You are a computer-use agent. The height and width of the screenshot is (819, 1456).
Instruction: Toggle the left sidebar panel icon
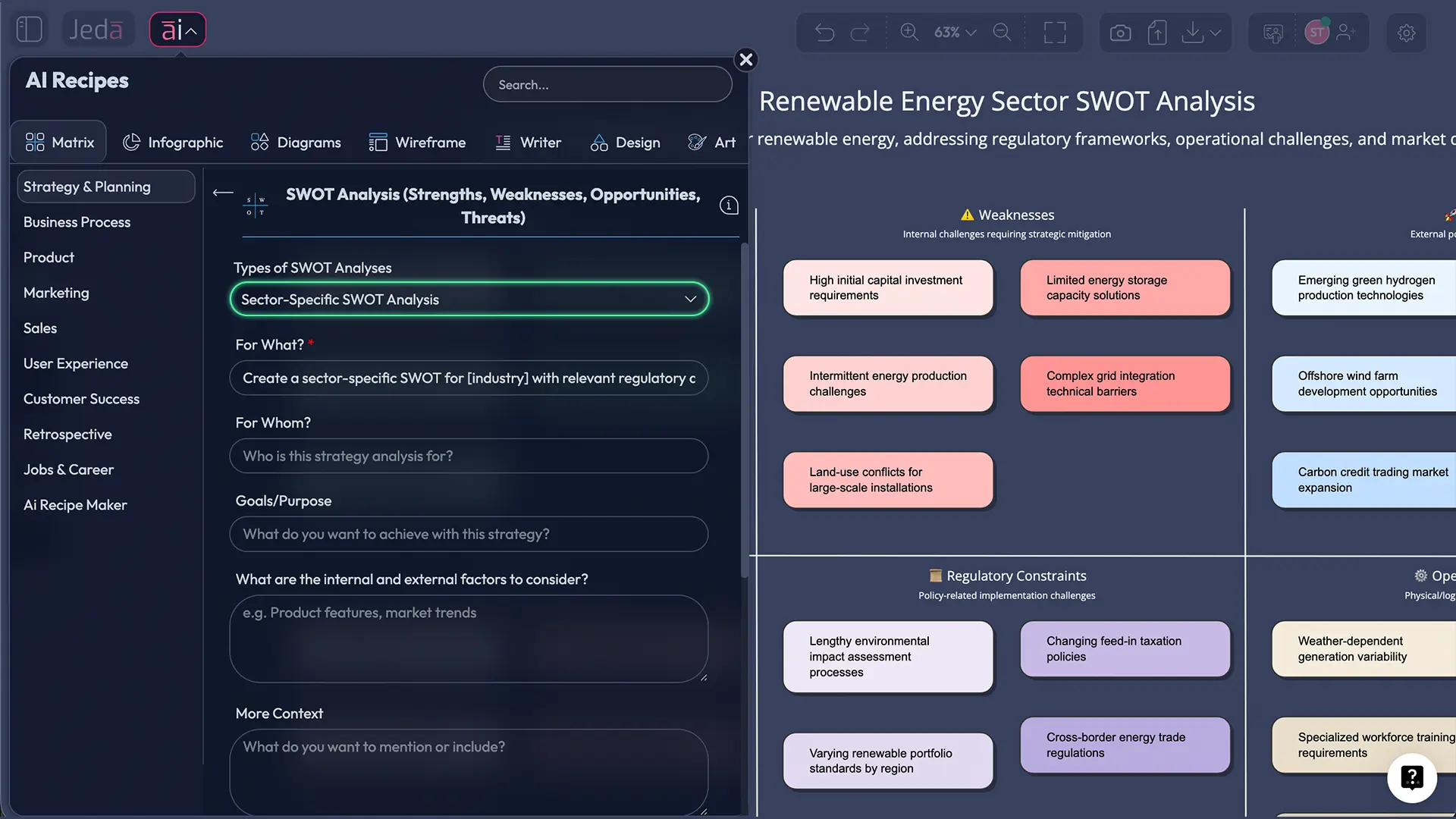point(29,30)
